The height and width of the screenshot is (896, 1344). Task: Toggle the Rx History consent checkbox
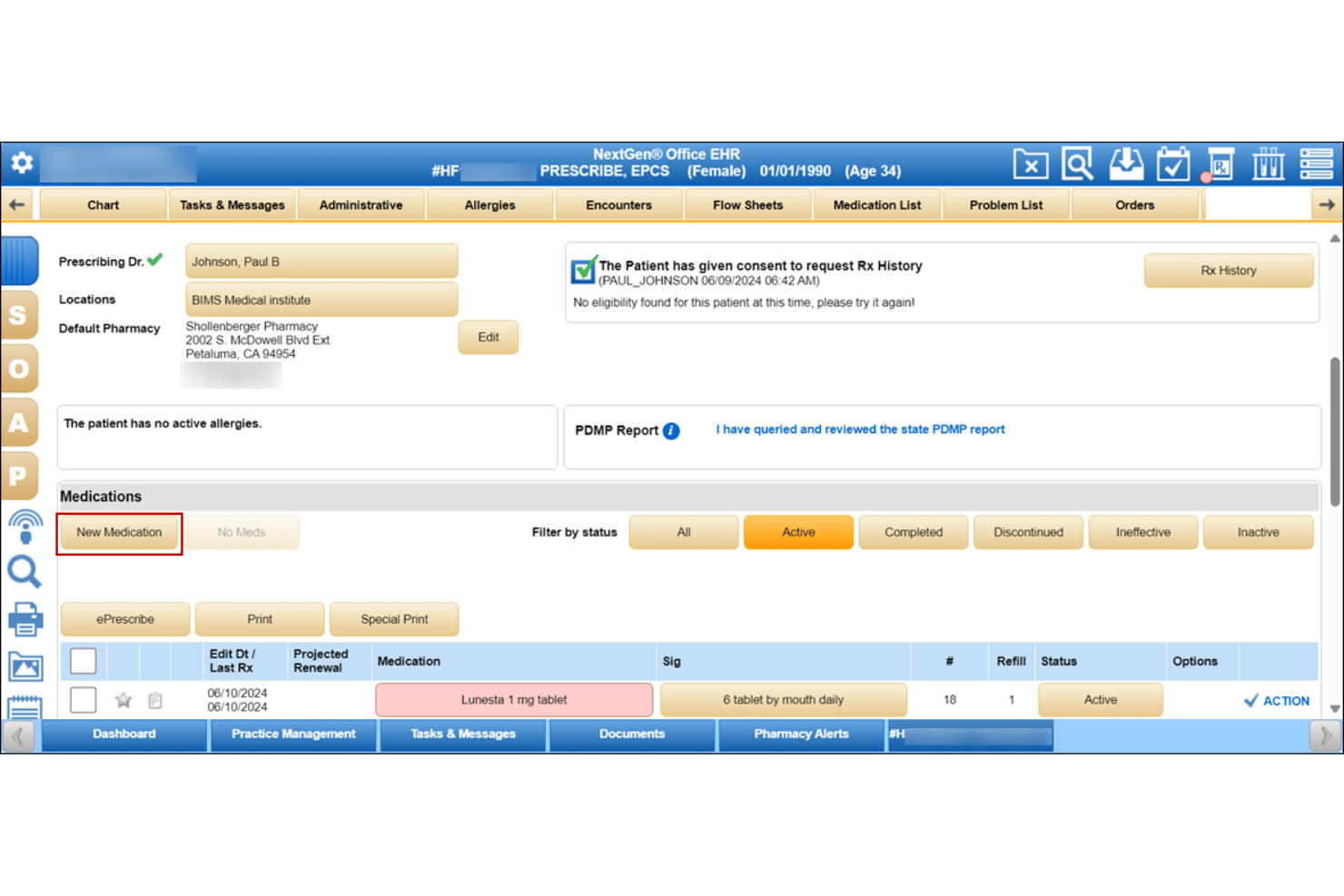point(583,270)
